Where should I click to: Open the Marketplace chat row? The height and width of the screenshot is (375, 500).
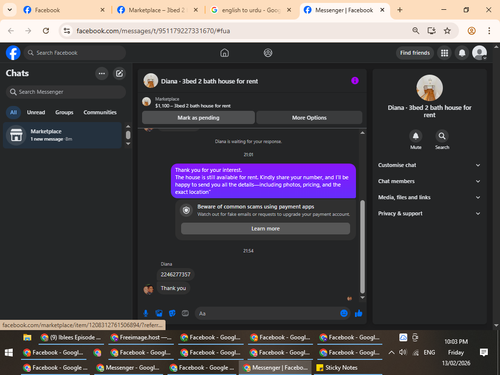click(62, 135)
